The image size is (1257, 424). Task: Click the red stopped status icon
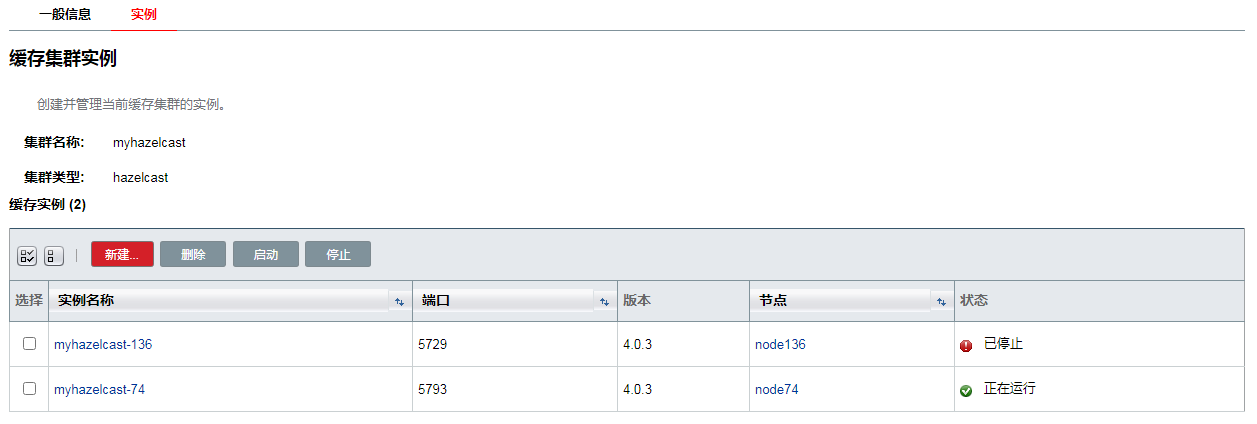tap(966, 345)
